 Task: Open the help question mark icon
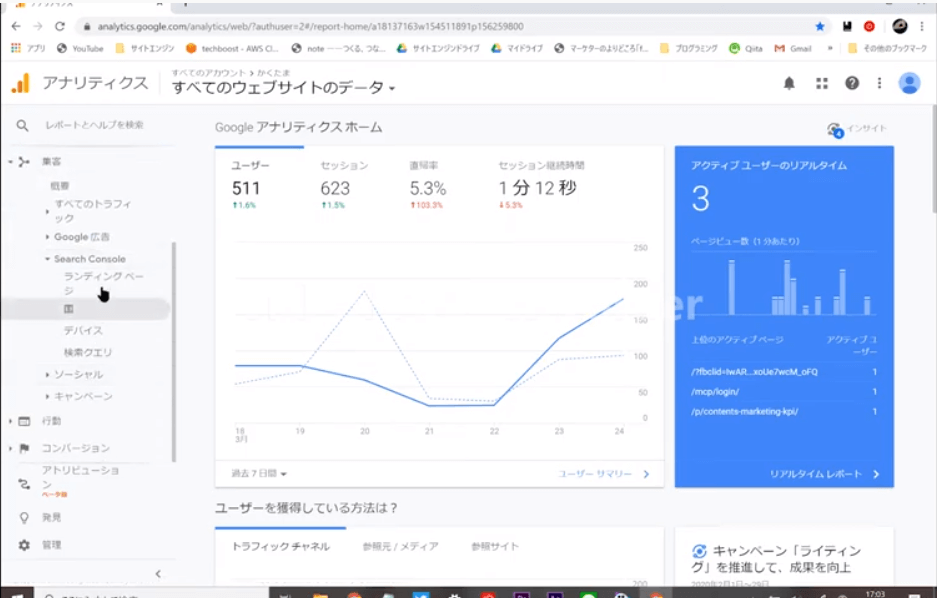[x=852, y=83]
